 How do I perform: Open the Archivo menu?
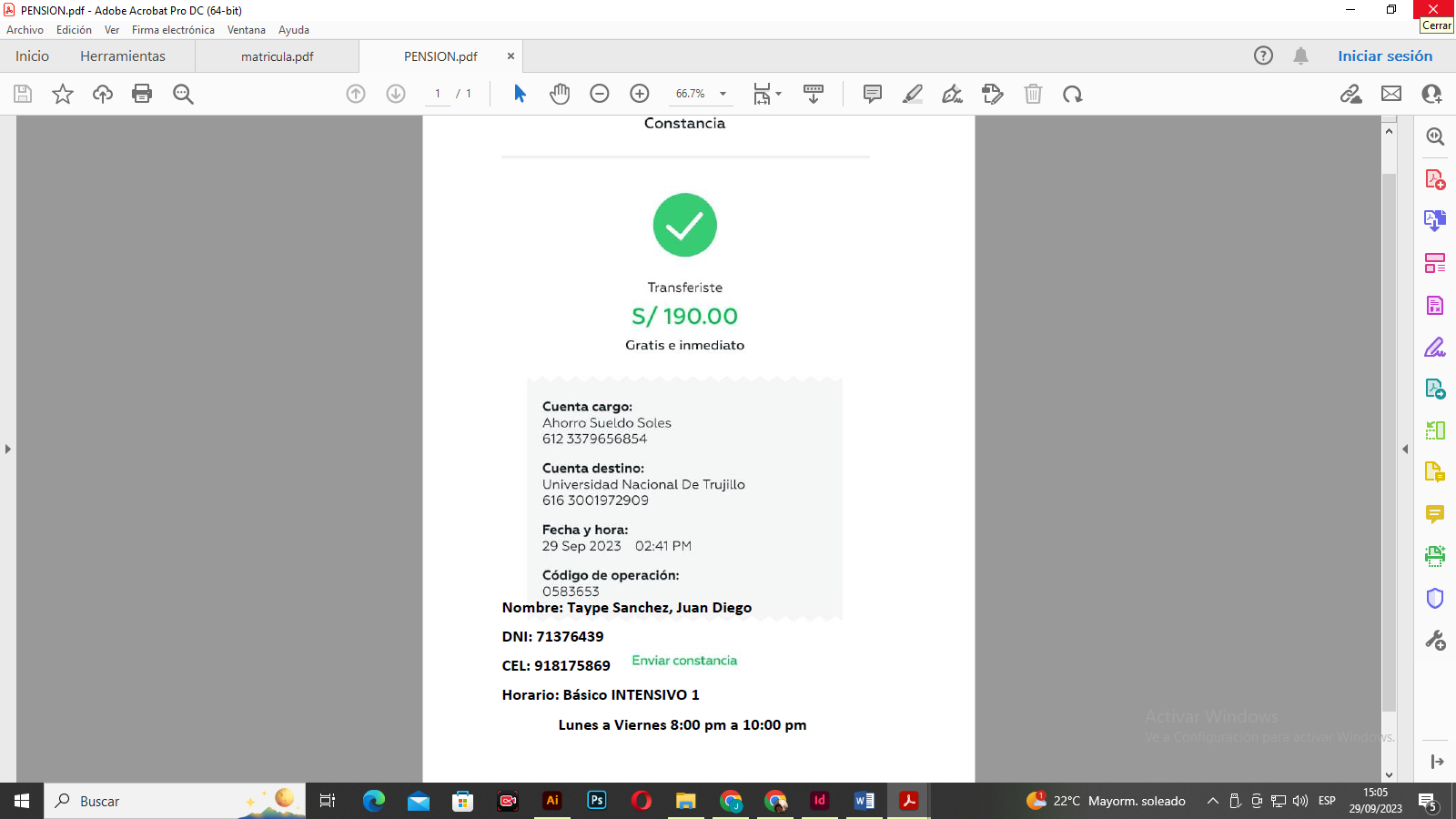25,30
